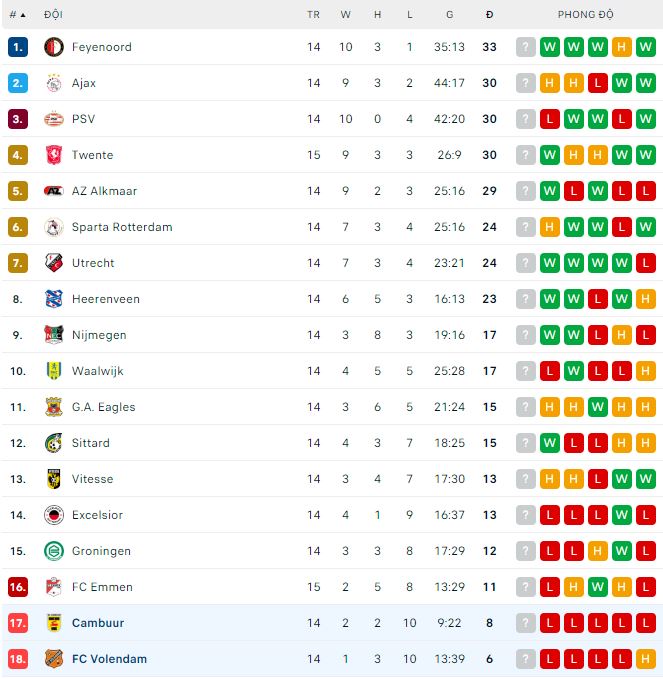Image resolution: width=663 pixels, height=679 pixels.
Task: Sort table by the # rank column
Action: click(x=17, y=15)
